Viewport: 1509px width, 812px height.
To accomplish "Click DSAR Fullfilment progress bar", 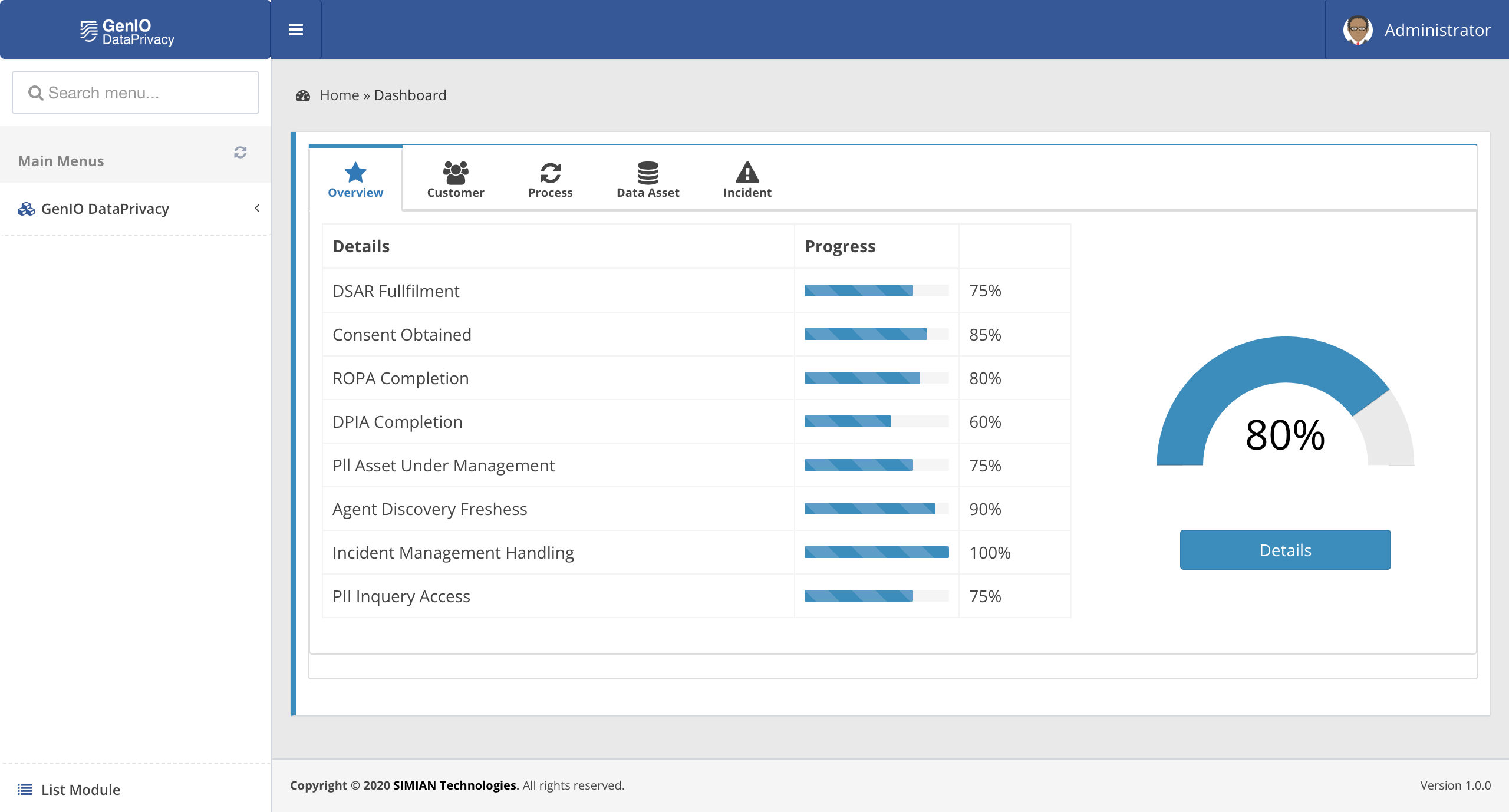I will click(877, 291).
